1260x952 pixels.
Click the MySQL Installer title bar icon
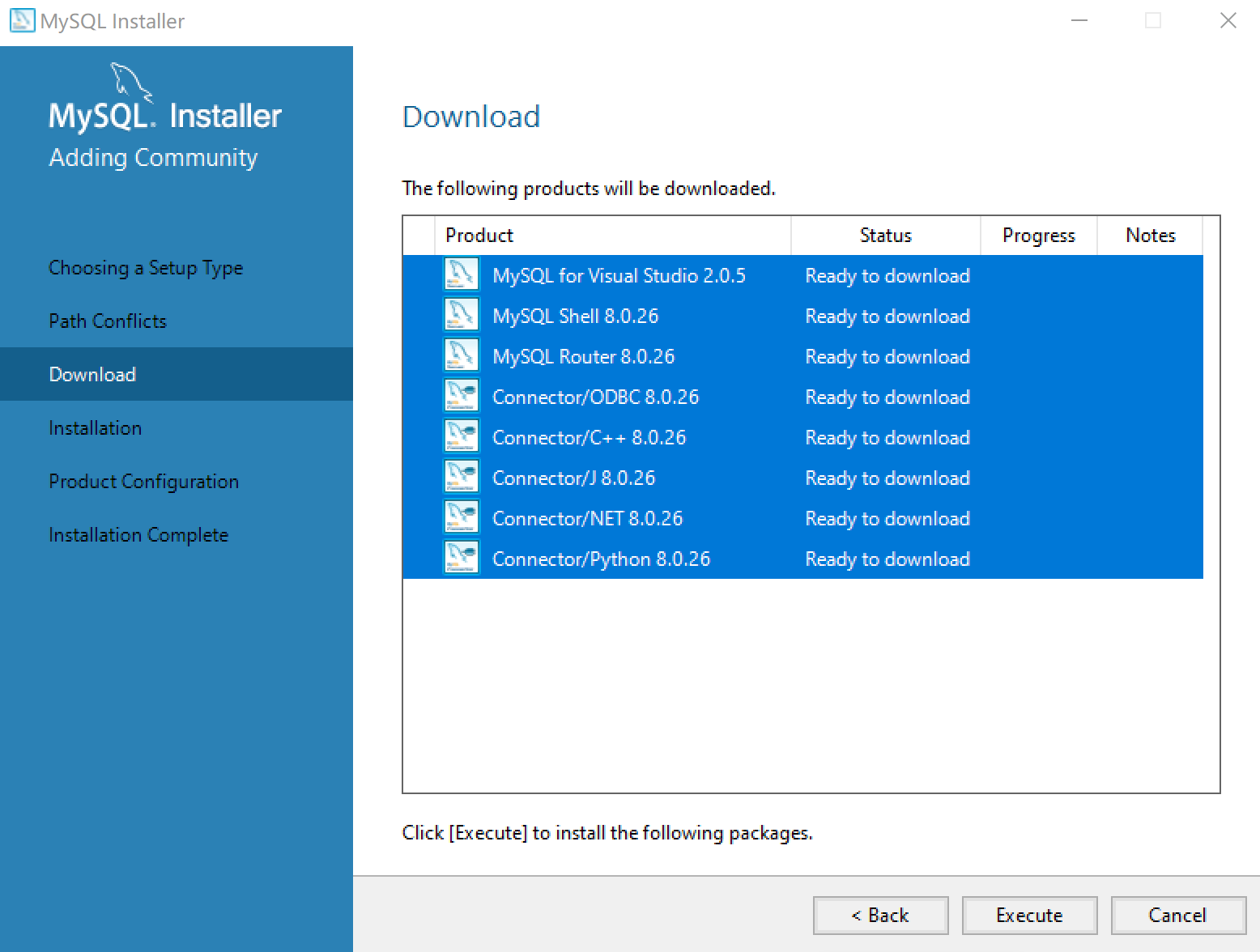(22, 20)
